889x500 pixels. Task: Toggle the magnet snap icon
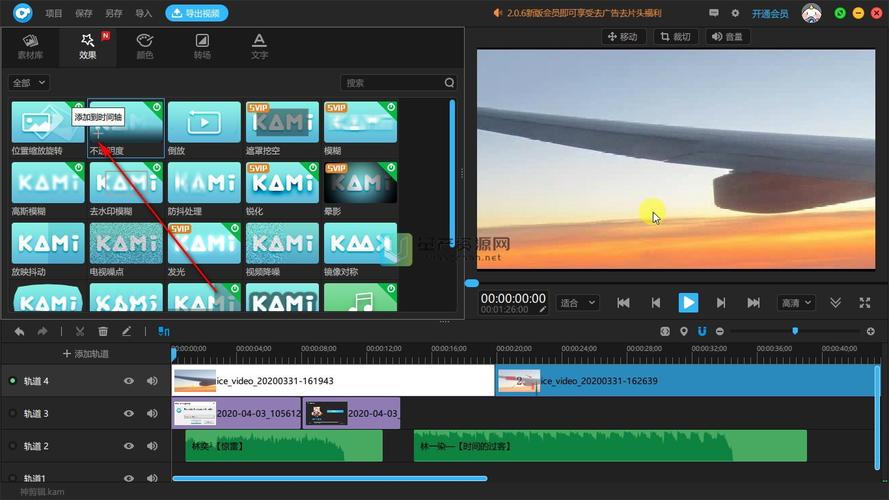coord(702,331)
